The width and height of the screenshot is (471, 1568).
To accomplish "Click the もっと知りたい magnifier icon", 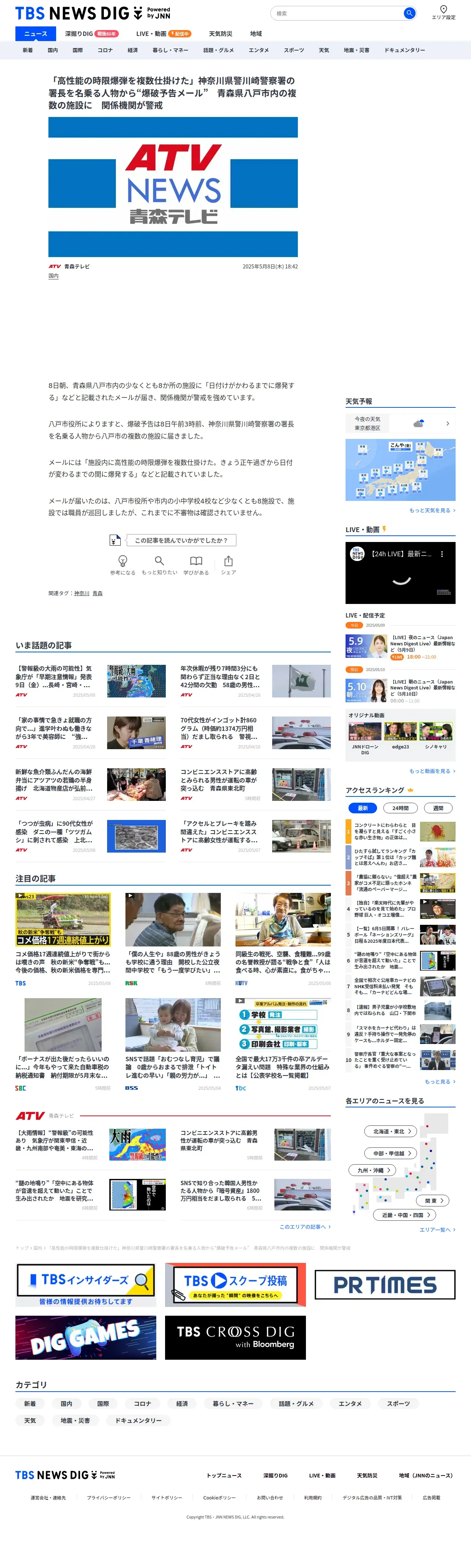I will point(160,561).
